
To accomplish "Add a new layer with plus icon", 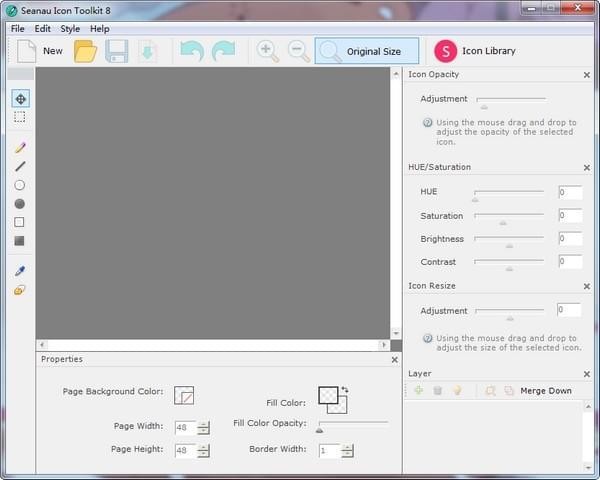I will (419, 390).
